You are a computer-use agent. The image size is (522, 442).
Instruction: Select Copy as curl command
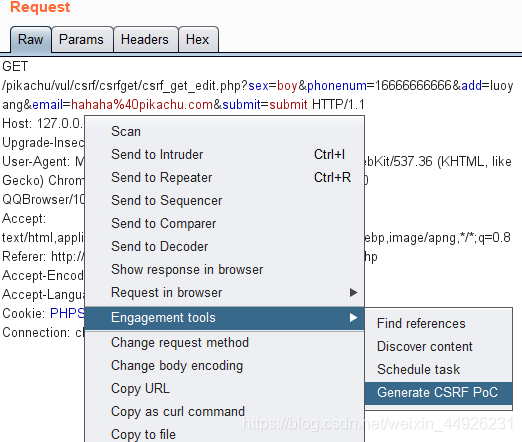(224, 411)
